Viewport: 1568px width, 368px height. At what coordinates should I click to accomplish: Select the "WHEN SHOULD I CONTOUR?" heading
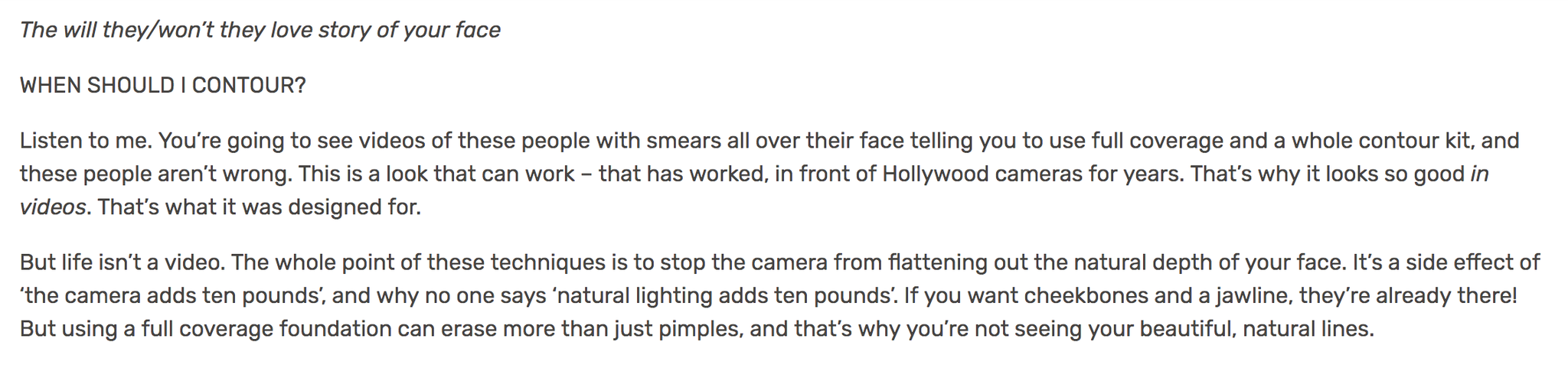coord(162,86)
